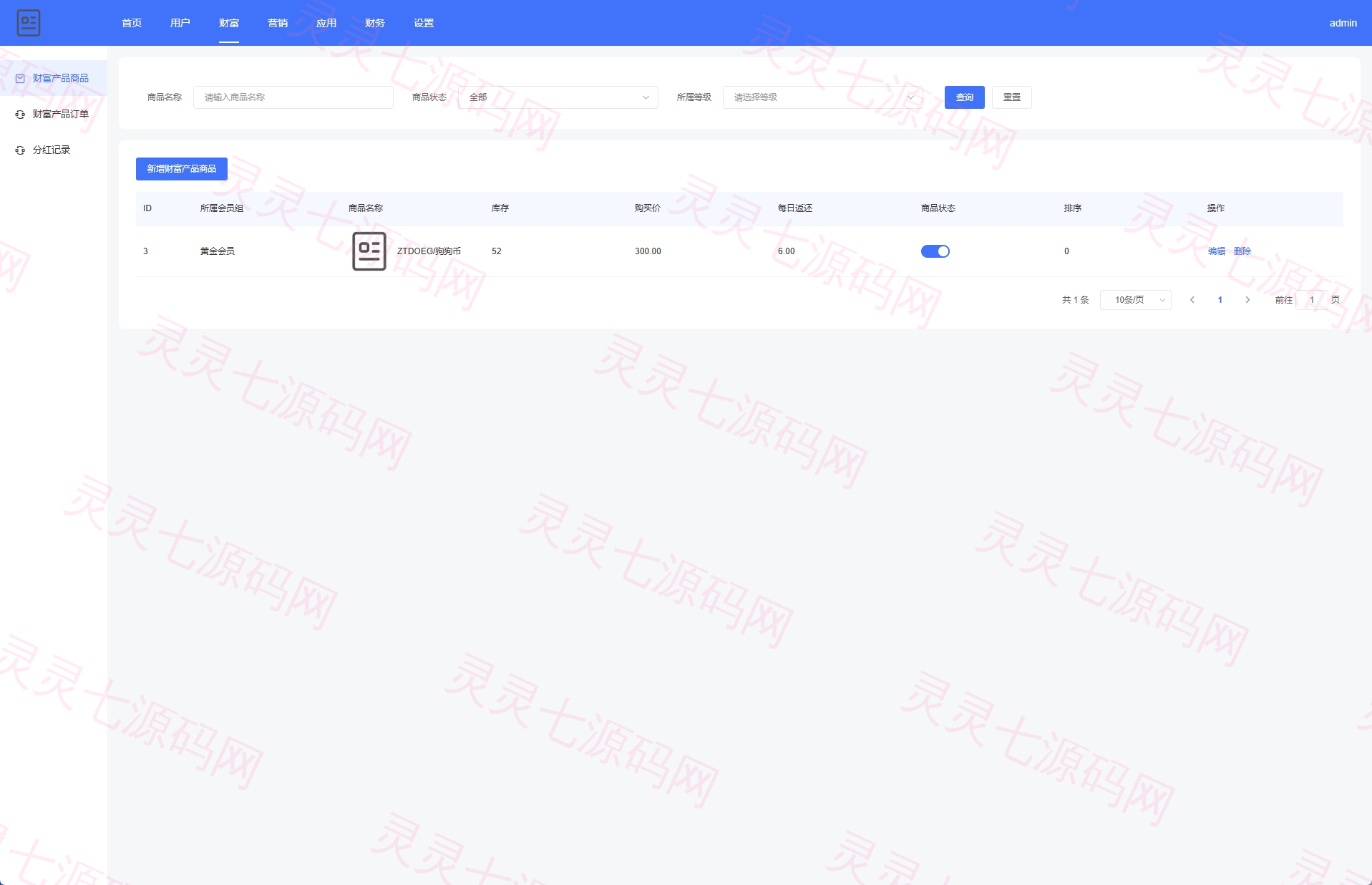Click page number 1 in pagination
1372x885 pixels.
point(1220,300)
